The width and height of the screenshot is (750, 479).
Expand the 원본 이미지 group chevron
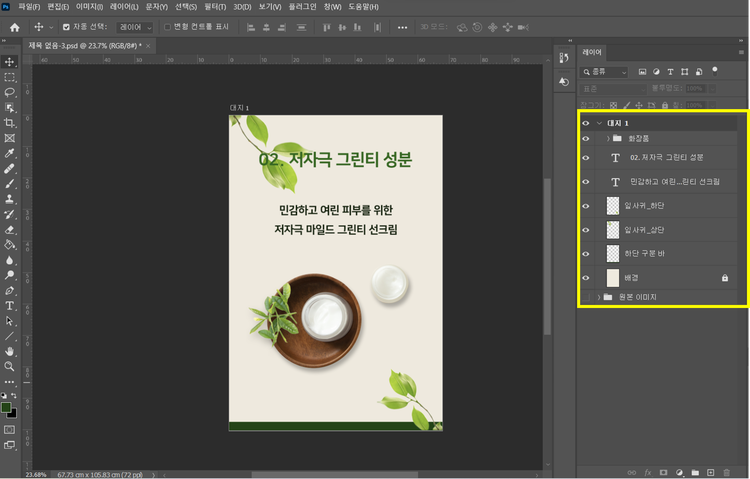tap(598, 297)
